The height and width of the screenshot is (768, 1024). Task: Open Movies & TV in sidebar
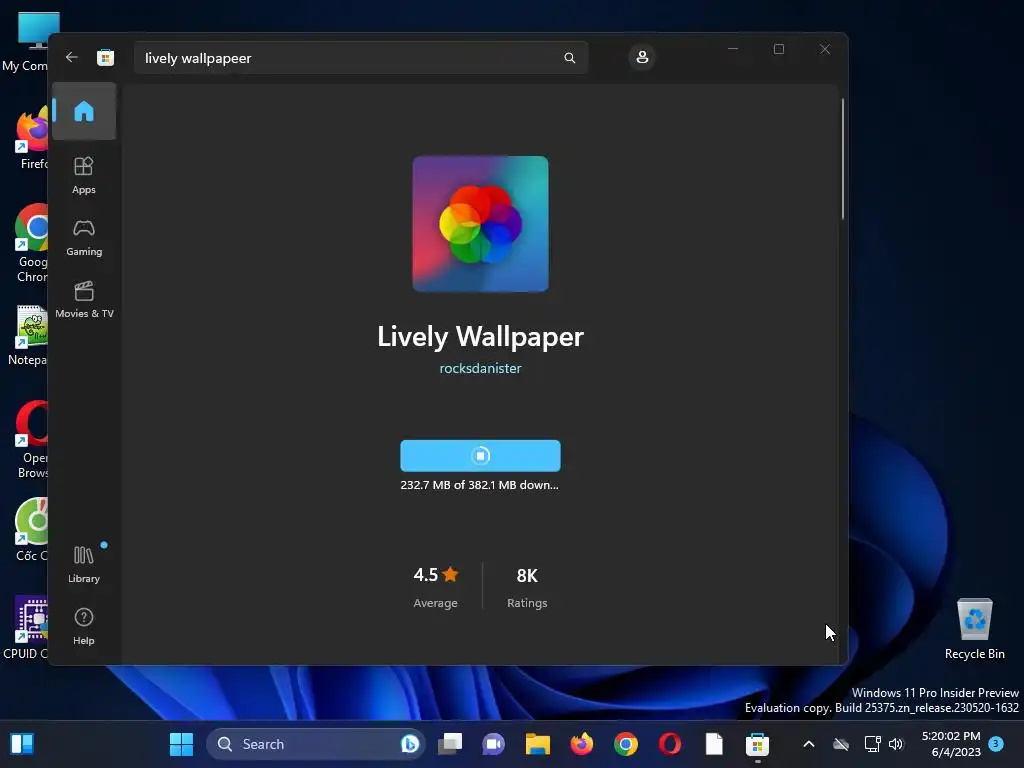[x=84, y=299]
